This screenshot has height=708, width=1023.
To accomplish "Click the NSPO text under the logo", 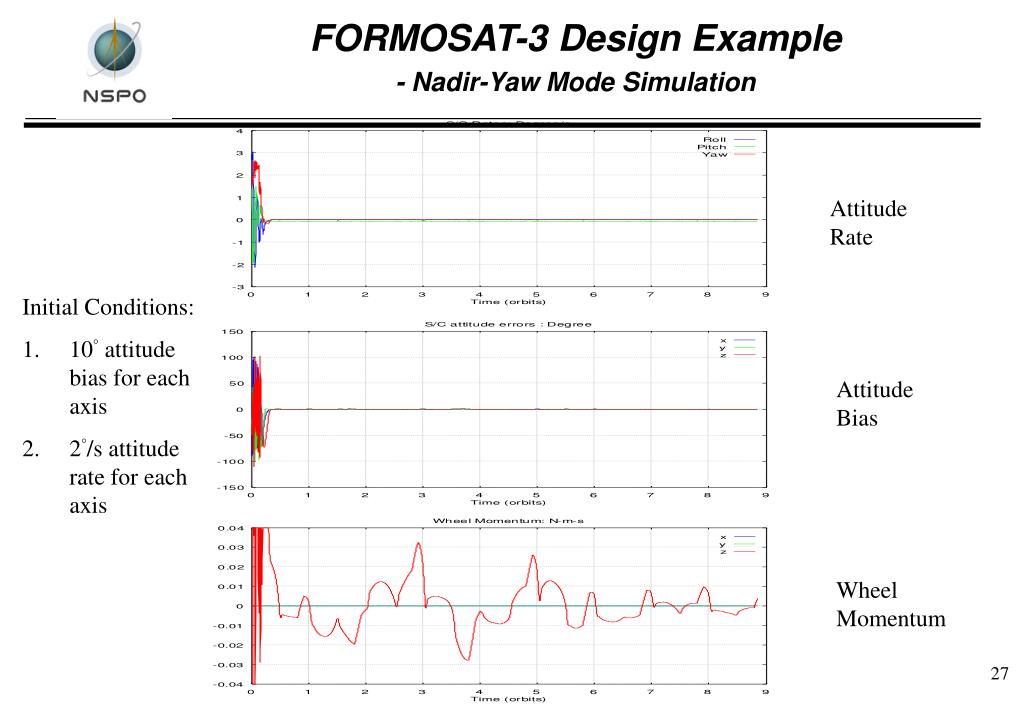I will coord(115,96).
